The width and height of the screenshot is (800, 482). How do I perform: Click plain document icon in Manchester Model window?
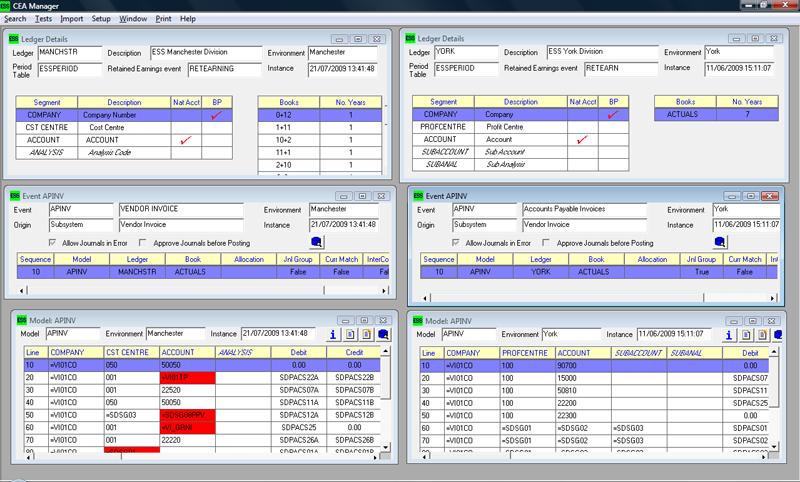coord(350,335)
